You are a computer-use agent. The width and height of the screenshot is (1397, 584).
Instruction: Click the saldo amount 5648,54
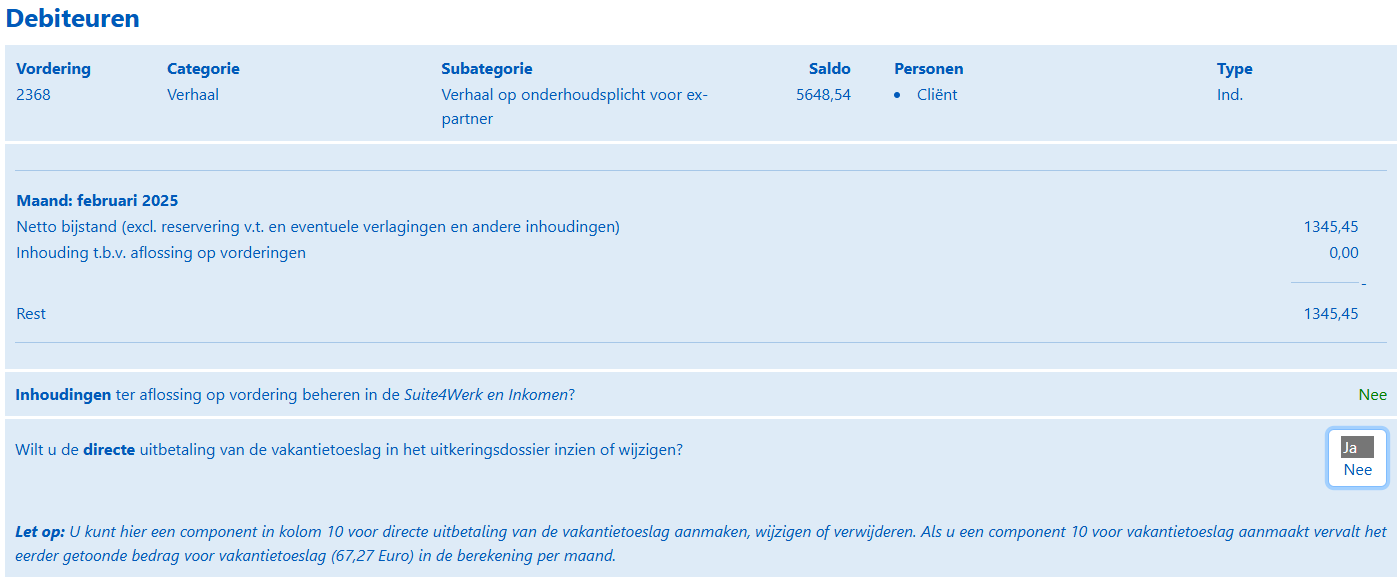pos(823,95)
